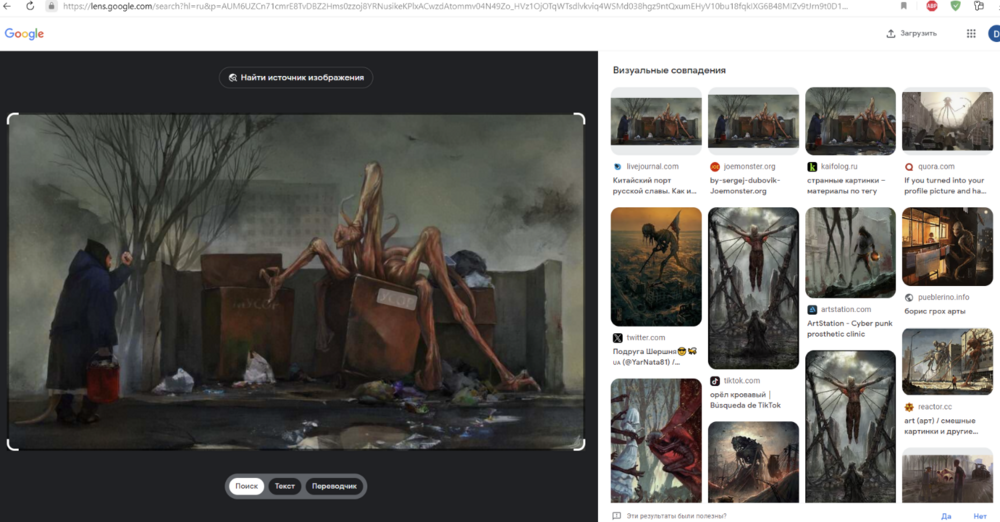Open the green shield extension icon
1000x522 pixels.
point(955,6)
